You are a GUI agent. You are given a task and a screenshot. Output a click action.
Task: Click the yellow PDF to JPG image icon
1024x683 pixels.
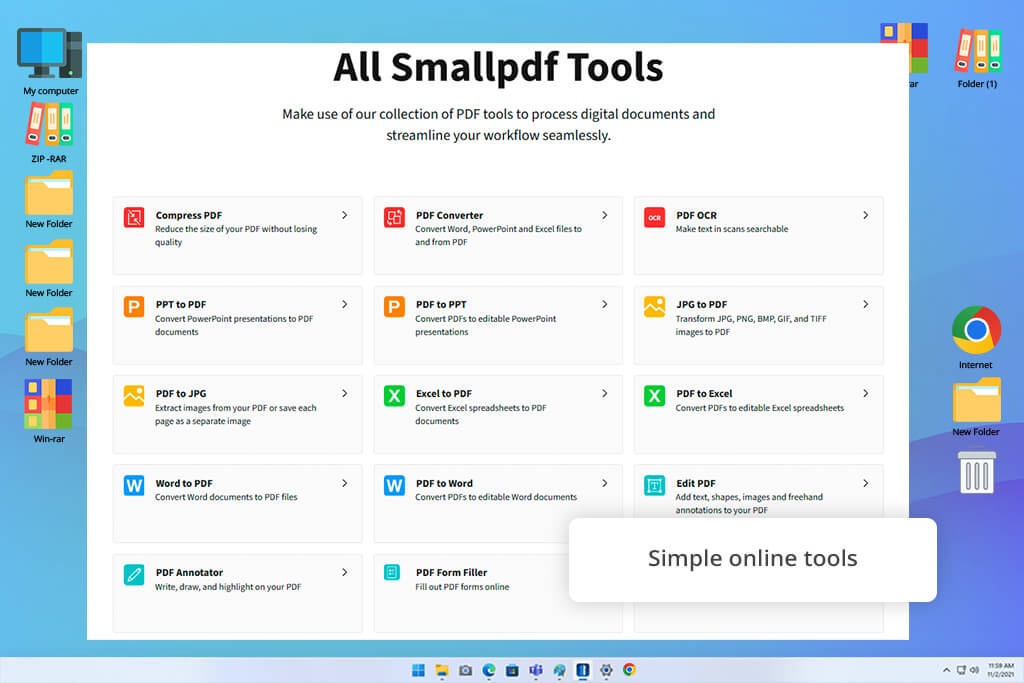pyautogui.click(x=134, y=396)
